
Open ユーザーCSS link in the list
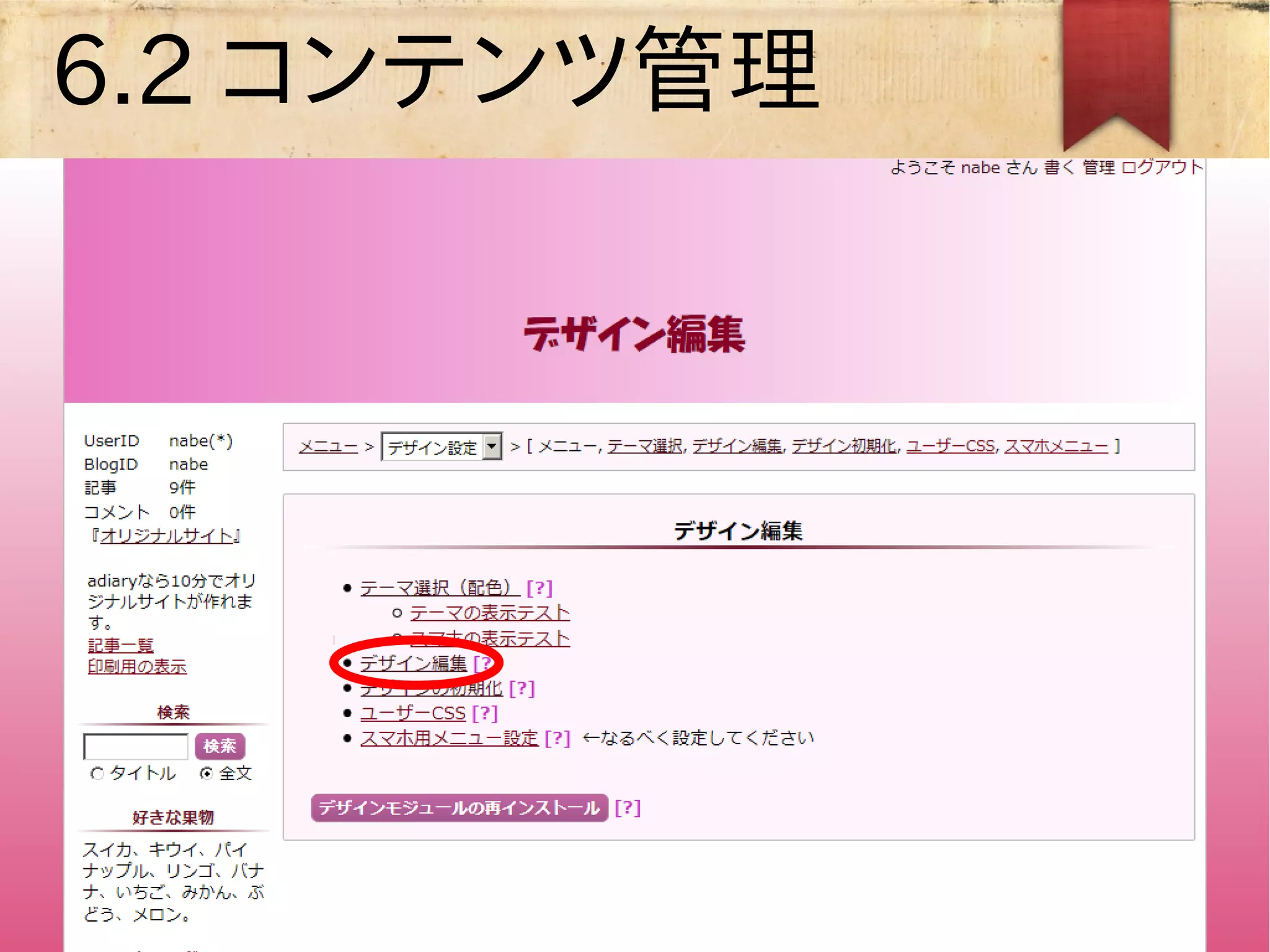413,713
